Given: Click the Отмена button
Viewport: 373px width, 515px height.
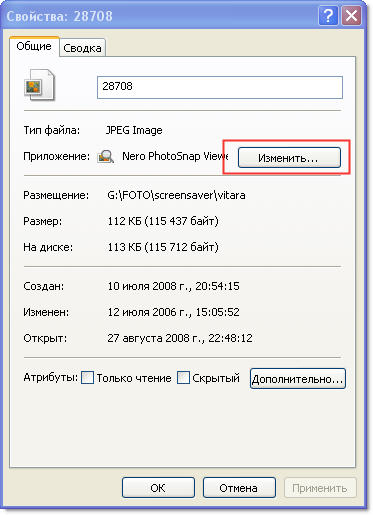Looking at the screenshot, I should click(239, 488).
